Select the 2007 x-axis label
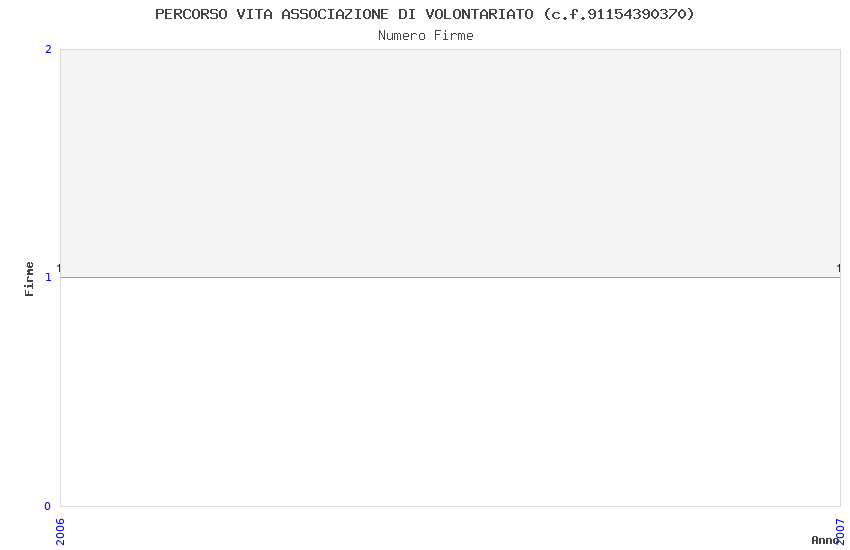 [840, 532]
